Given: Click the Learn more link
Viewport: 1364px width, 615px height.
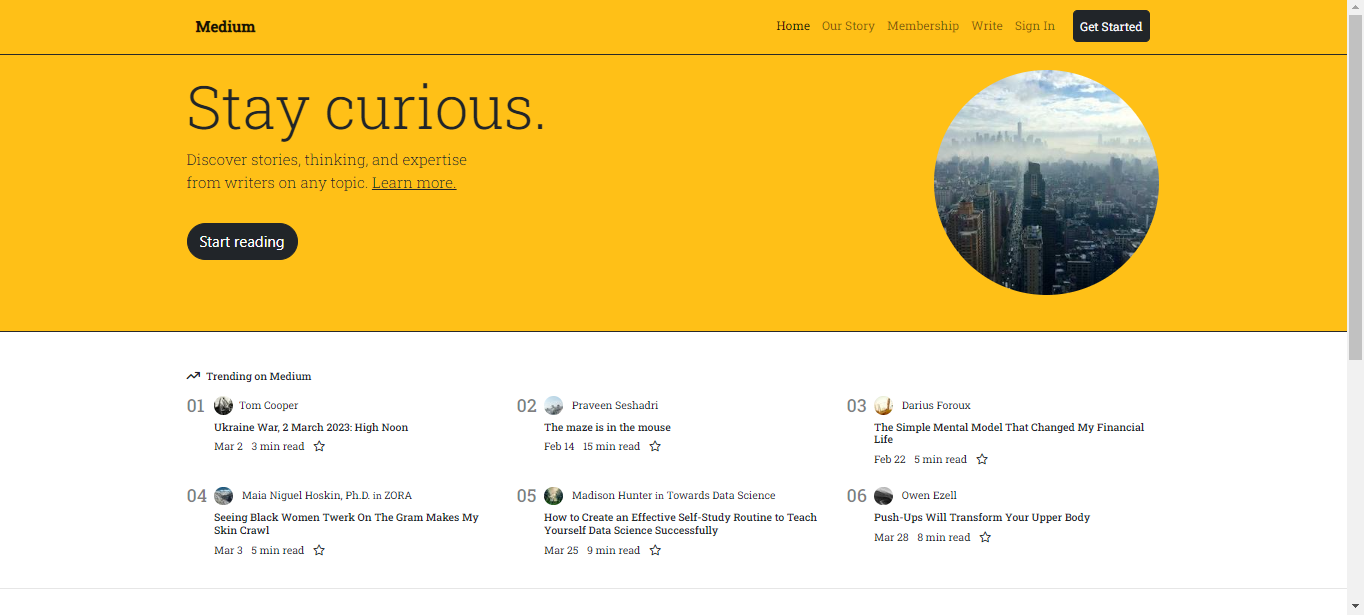Looking at the screenshot, I should [x=414, y=183].
